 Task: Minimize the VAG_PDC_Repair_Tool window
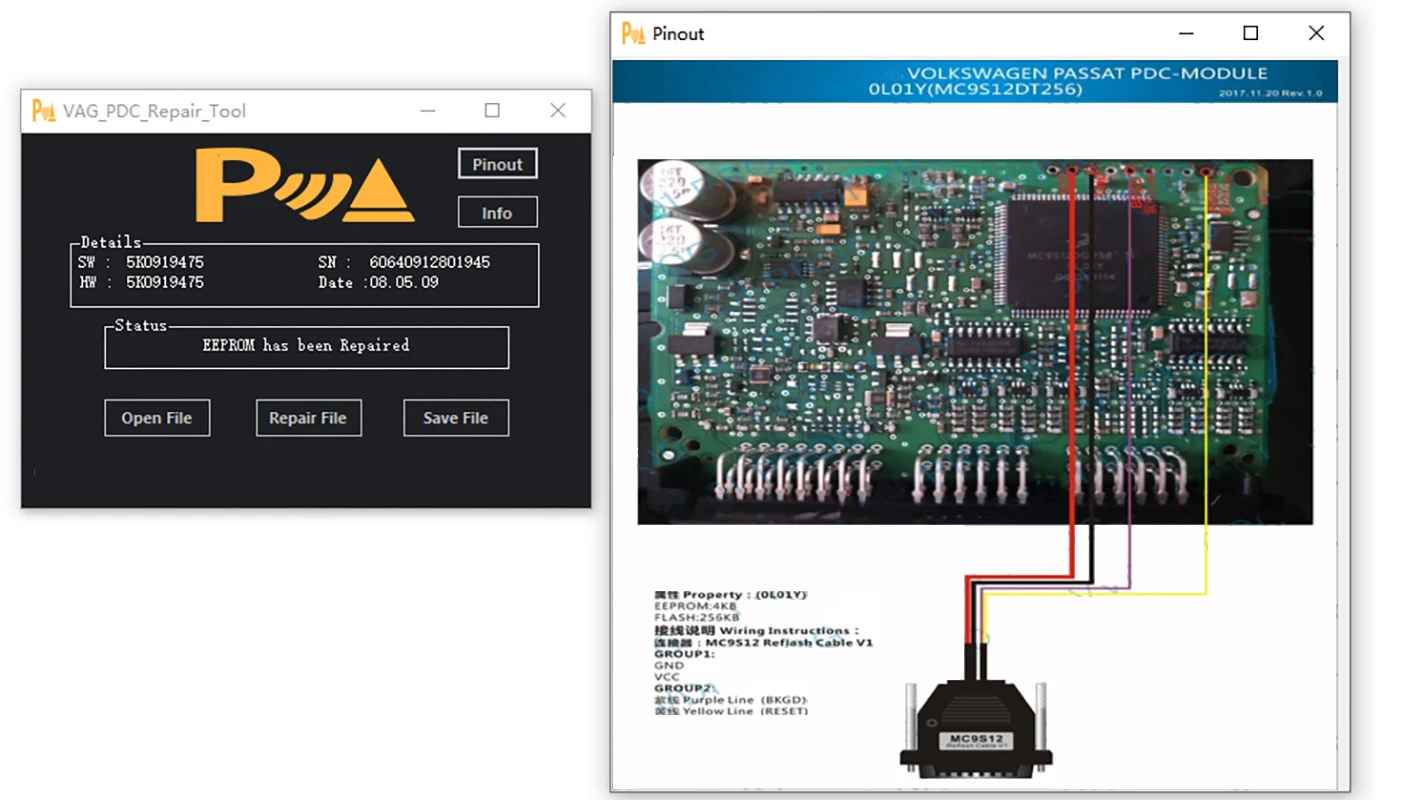427,111
